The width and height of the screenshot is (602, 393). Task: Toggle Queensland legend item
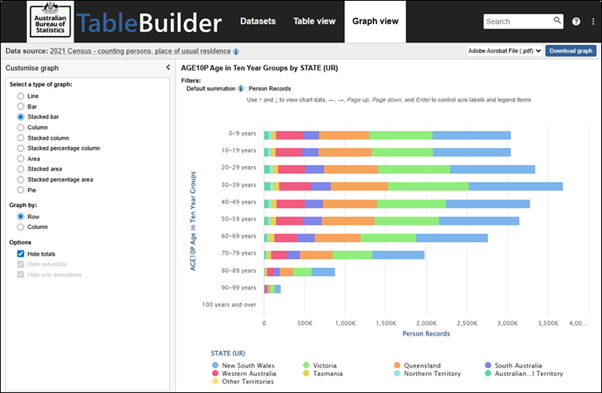tap(417, 365)
